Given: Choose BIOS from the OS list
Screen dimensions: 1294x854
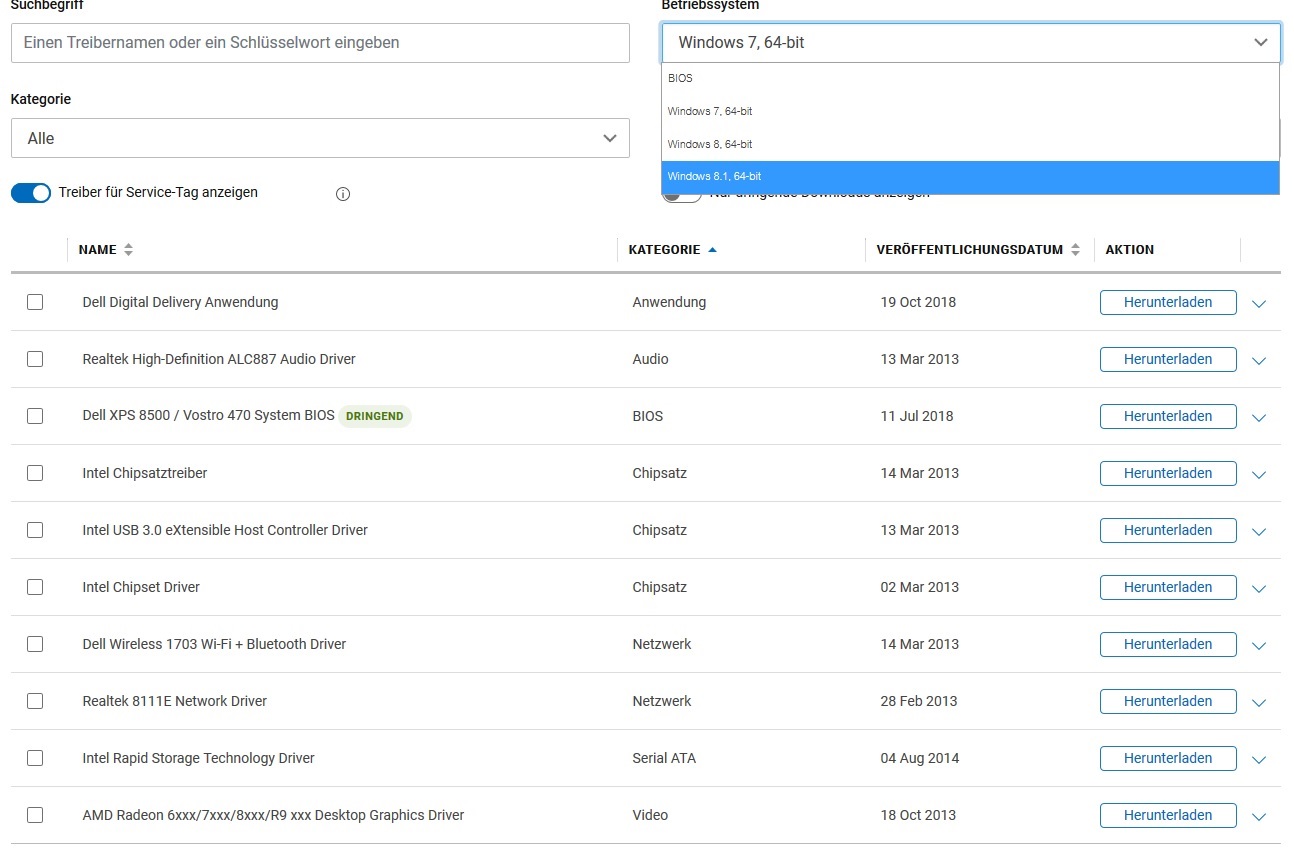Looking at the screenshot, I should [x=971, y=78].
